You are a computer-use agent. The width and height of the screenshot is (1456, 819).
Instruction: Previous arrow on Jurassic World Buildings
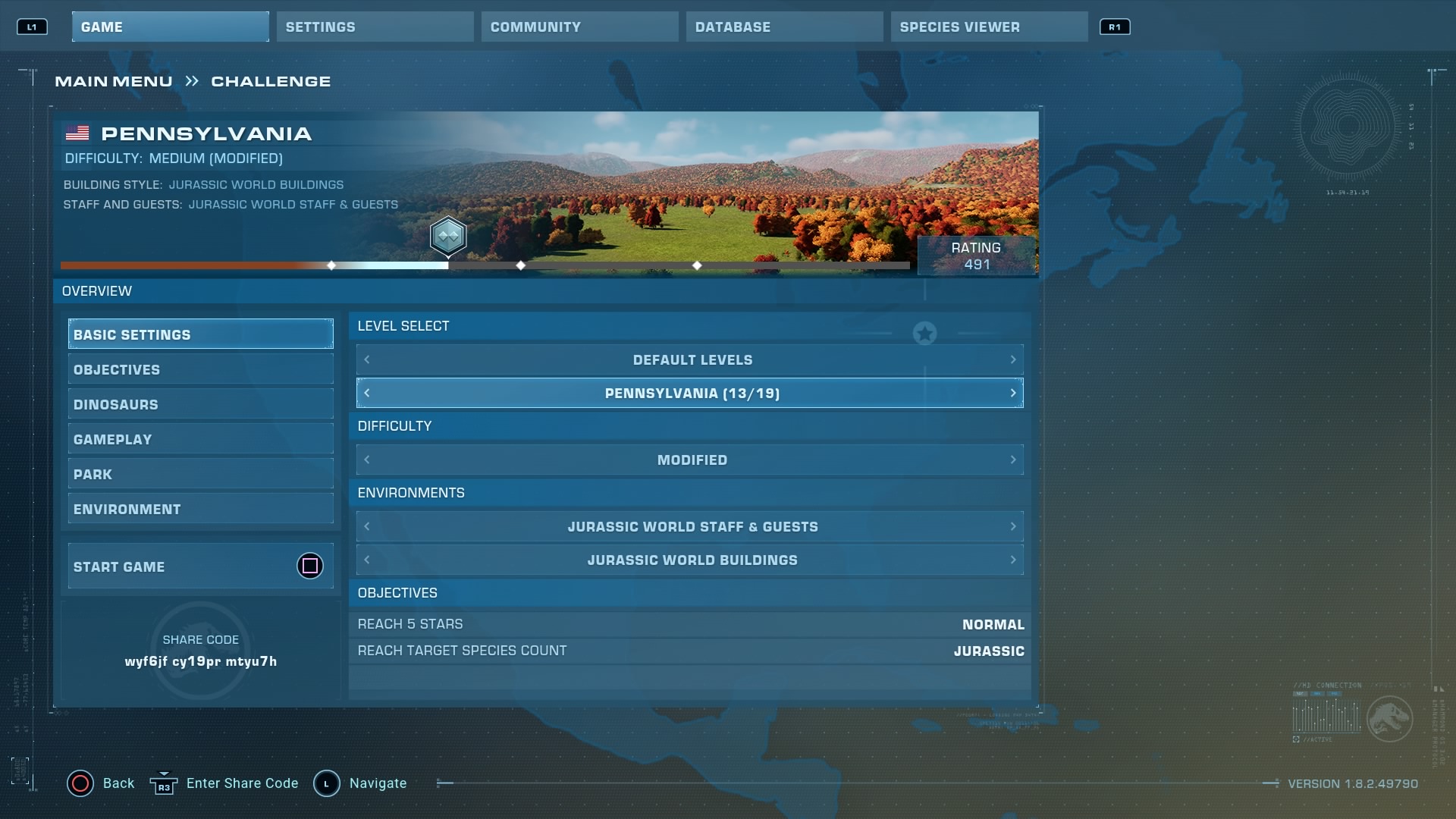tap(367, 560)
